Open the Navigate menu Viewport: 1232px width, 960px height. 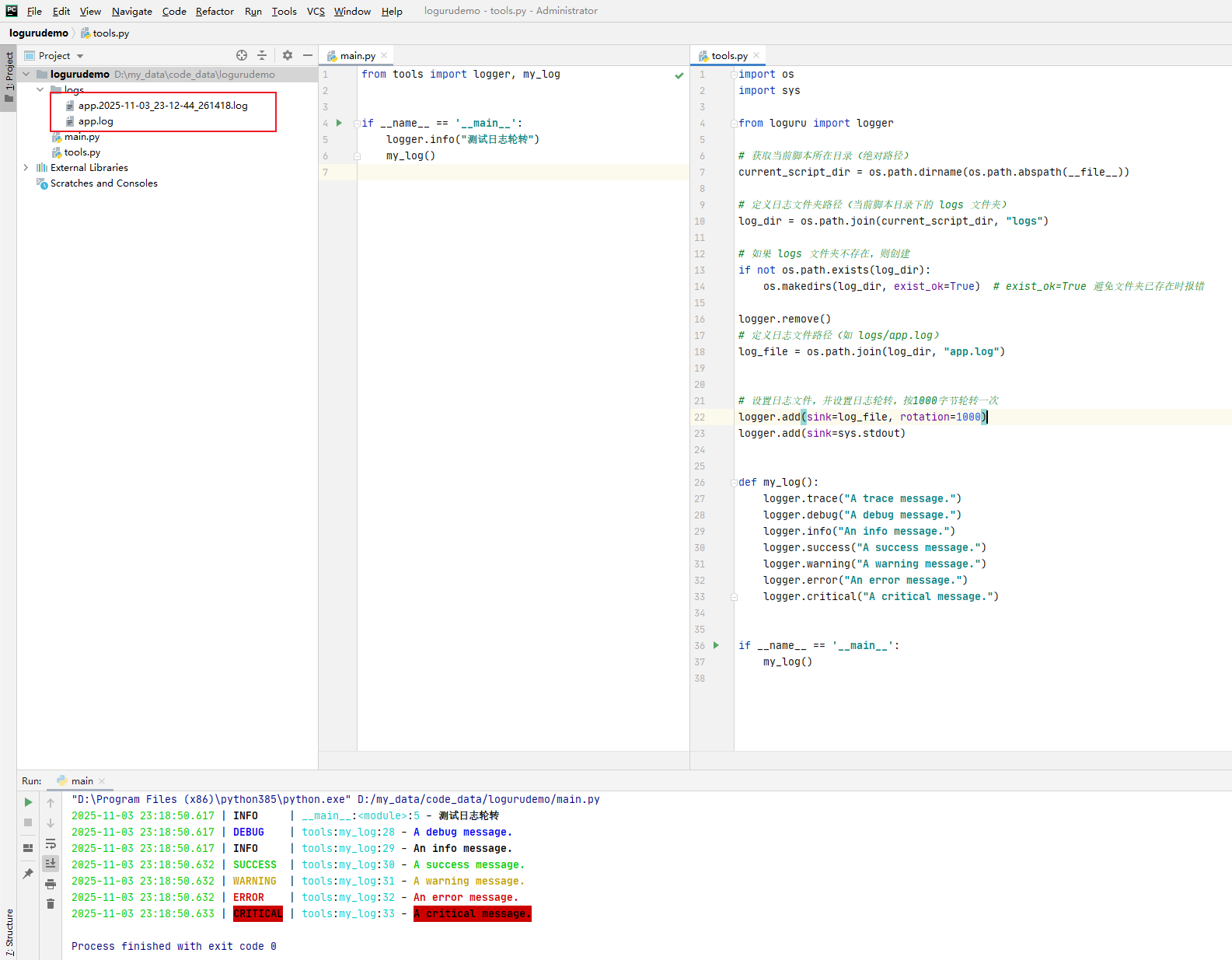click(132, 11)
